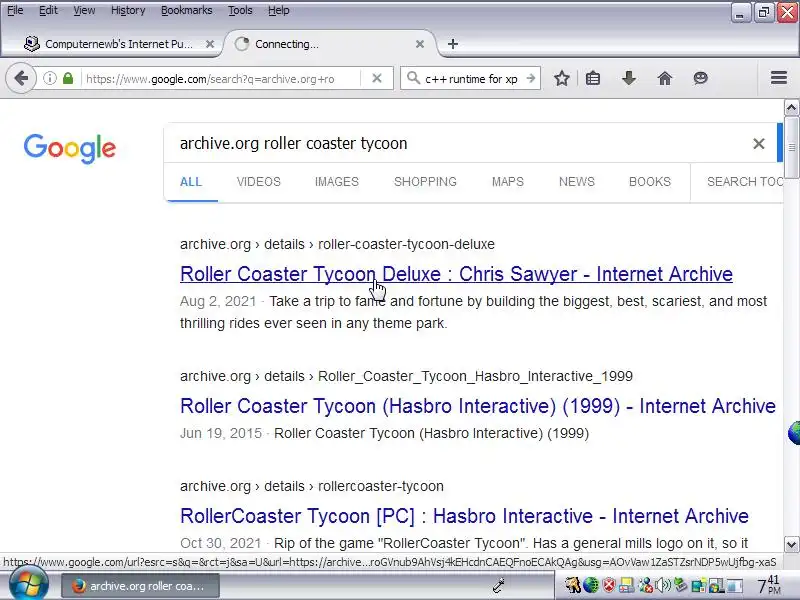Image resolution: width=800 pixels, height=600 pixels.
Task: Go to the Home page icon
Action: click(x=664, y=78)
